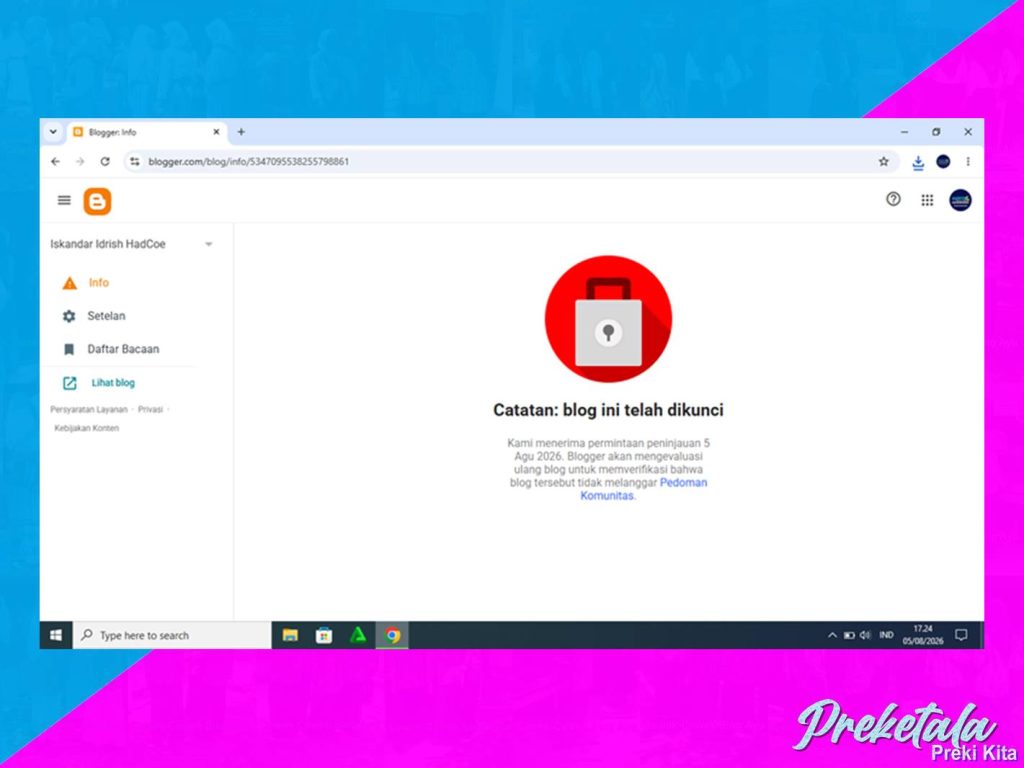Open the Windows Start menu
1024x768 pixels.
(56, 635)
